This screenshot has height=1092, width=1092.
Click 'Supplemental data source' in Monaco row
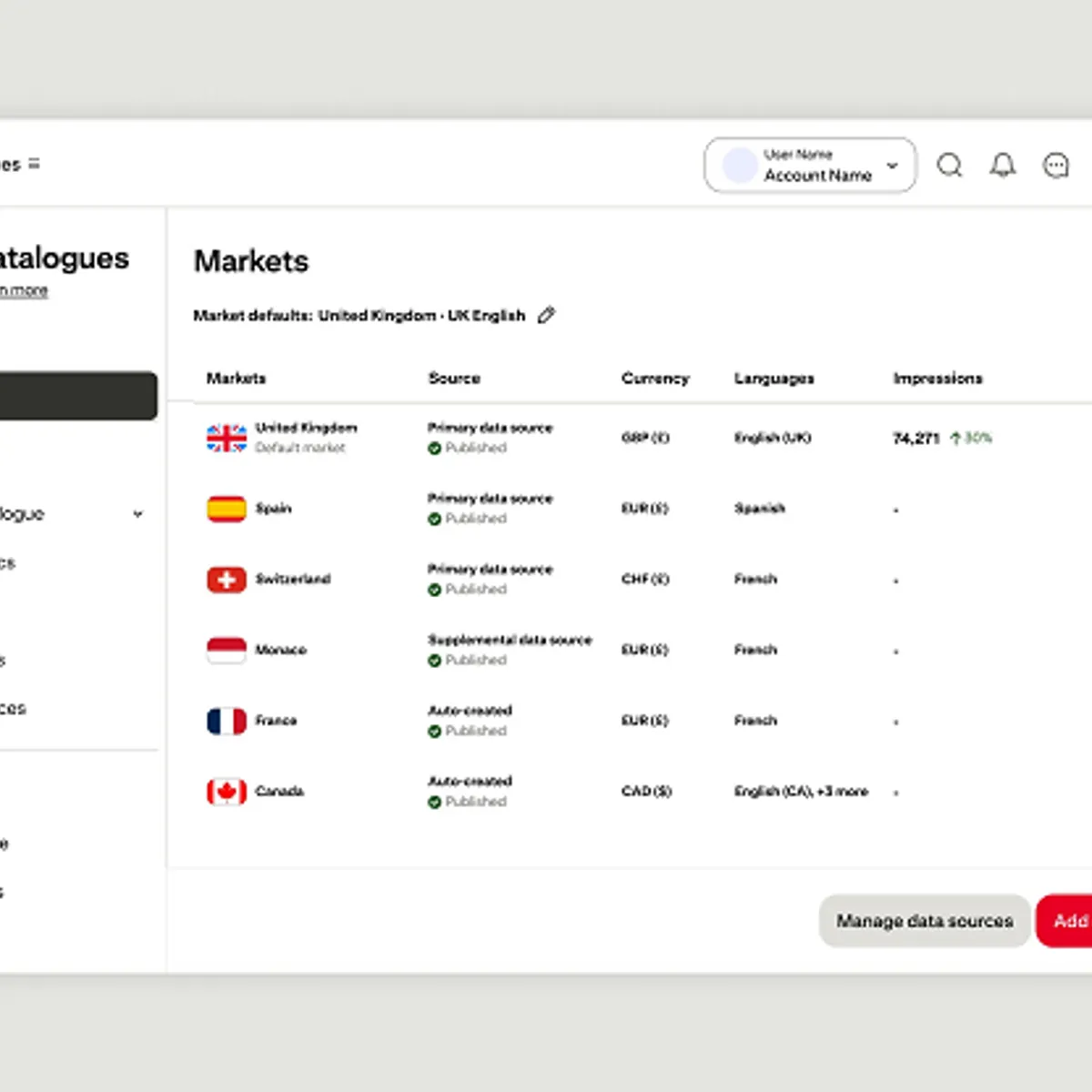[x=510, y=640]
